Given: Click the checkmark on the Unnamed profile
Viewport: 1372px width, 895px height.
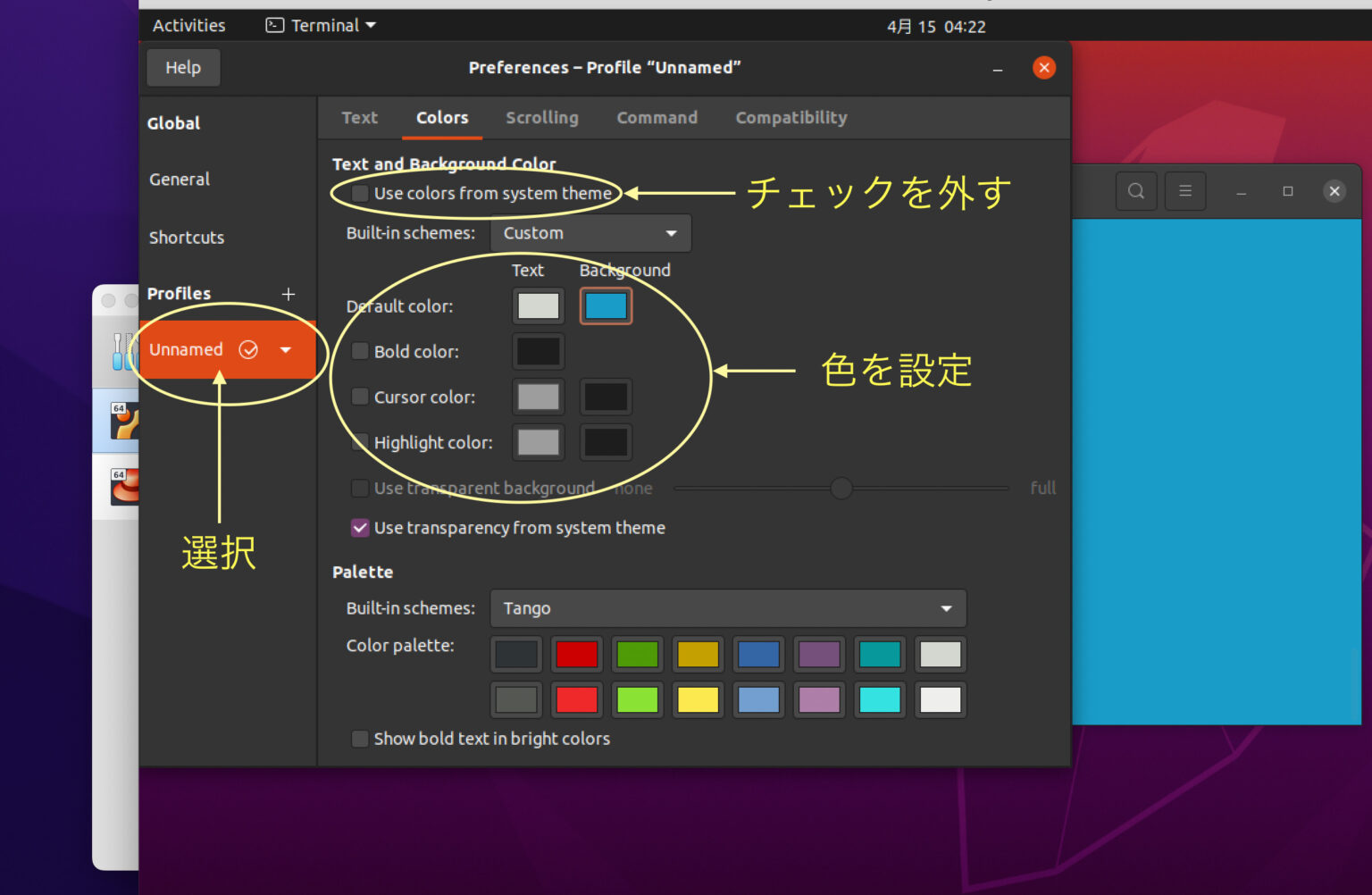Looking at the screenshot, I should click(x=249, y=349).
